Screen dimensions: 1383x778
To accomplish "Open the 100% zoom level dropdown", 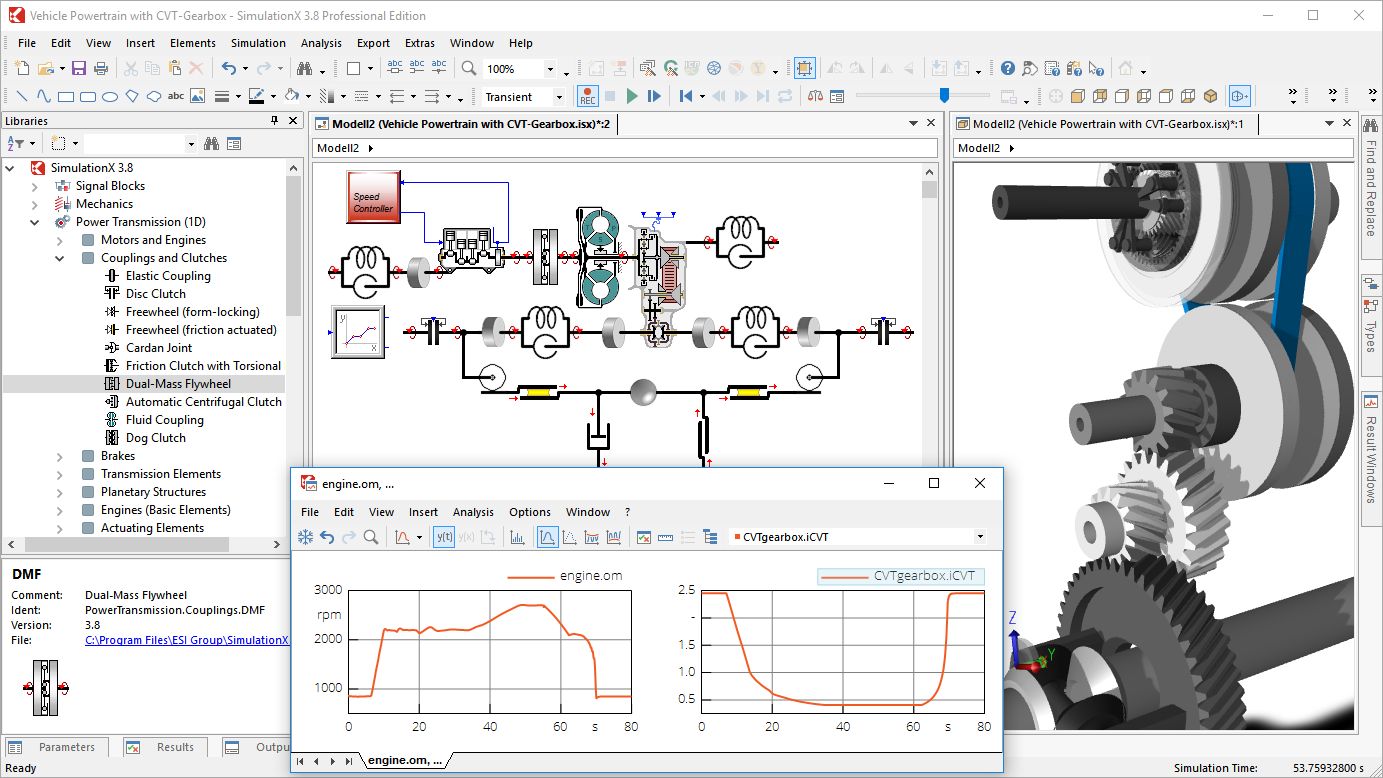I will (550, 69).
